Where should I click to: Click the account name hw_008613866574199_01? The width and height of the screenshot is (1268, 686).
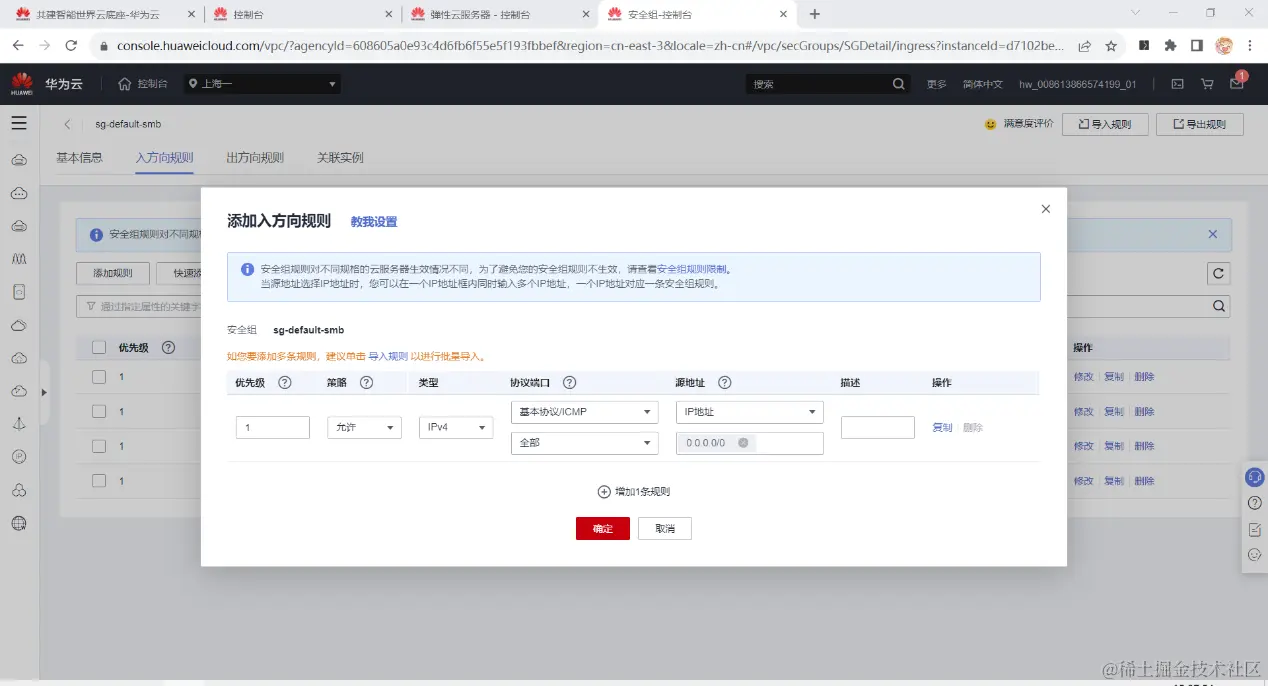1078,84
